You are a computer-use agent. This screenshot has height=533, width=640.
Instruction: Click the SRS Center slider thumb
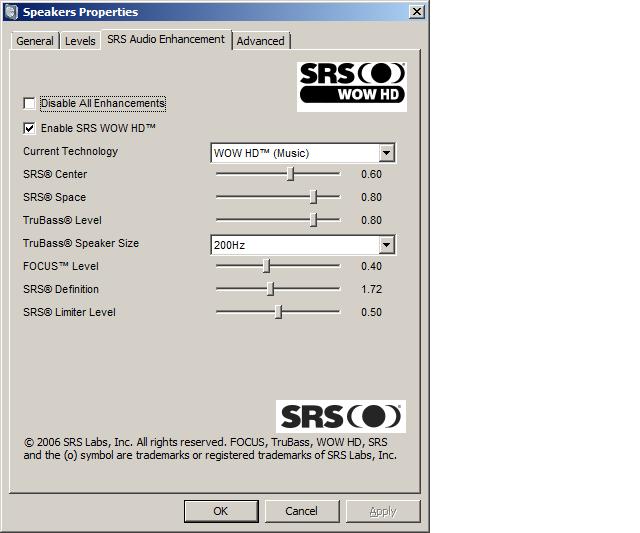pos(290,173)
